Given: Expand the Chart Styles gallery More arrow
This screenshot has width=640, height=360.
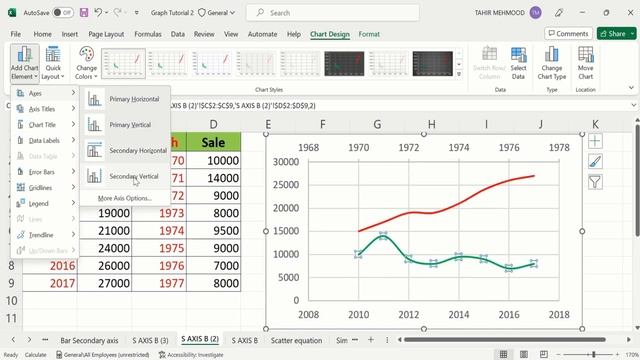Looking at the screenshot, I should click(459, 74).
